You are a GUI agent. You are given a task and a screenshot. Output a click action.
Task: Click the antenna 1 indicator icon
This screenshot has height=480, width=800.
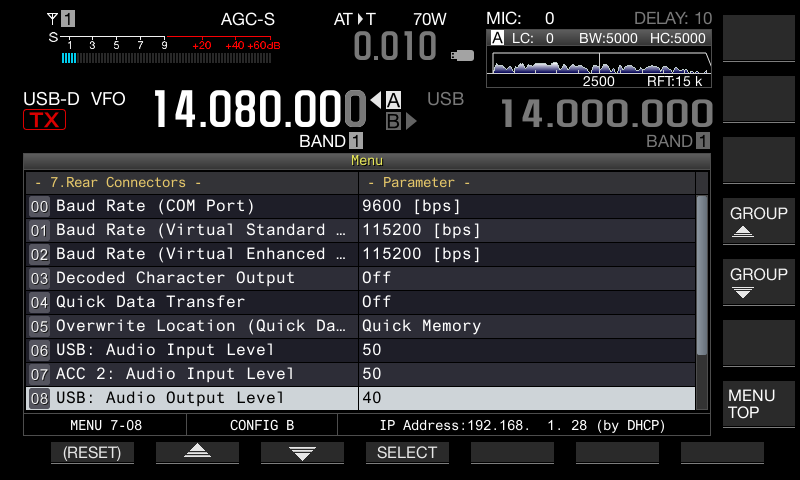point(61,19)
